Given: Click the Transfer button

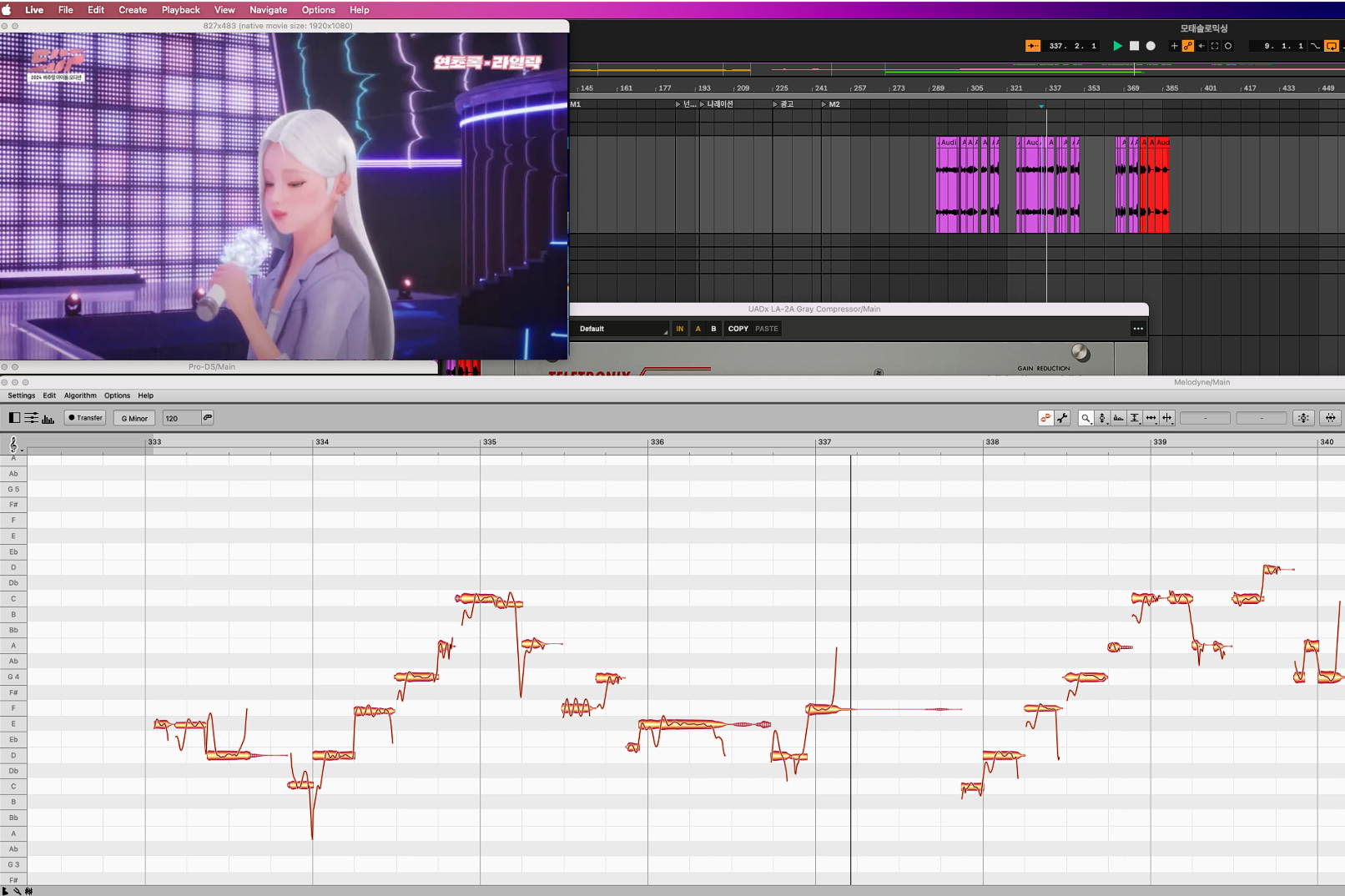Looking at the screenshot, I should click(85, 418).
